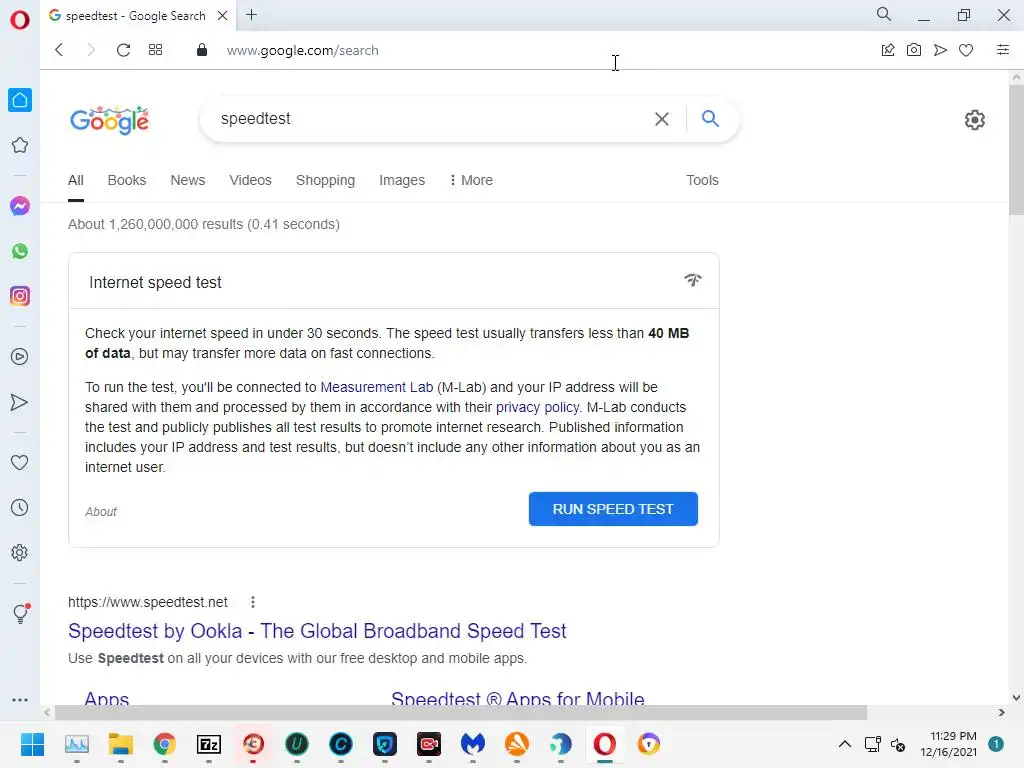Open History clock in sidebar

[20, 507]
